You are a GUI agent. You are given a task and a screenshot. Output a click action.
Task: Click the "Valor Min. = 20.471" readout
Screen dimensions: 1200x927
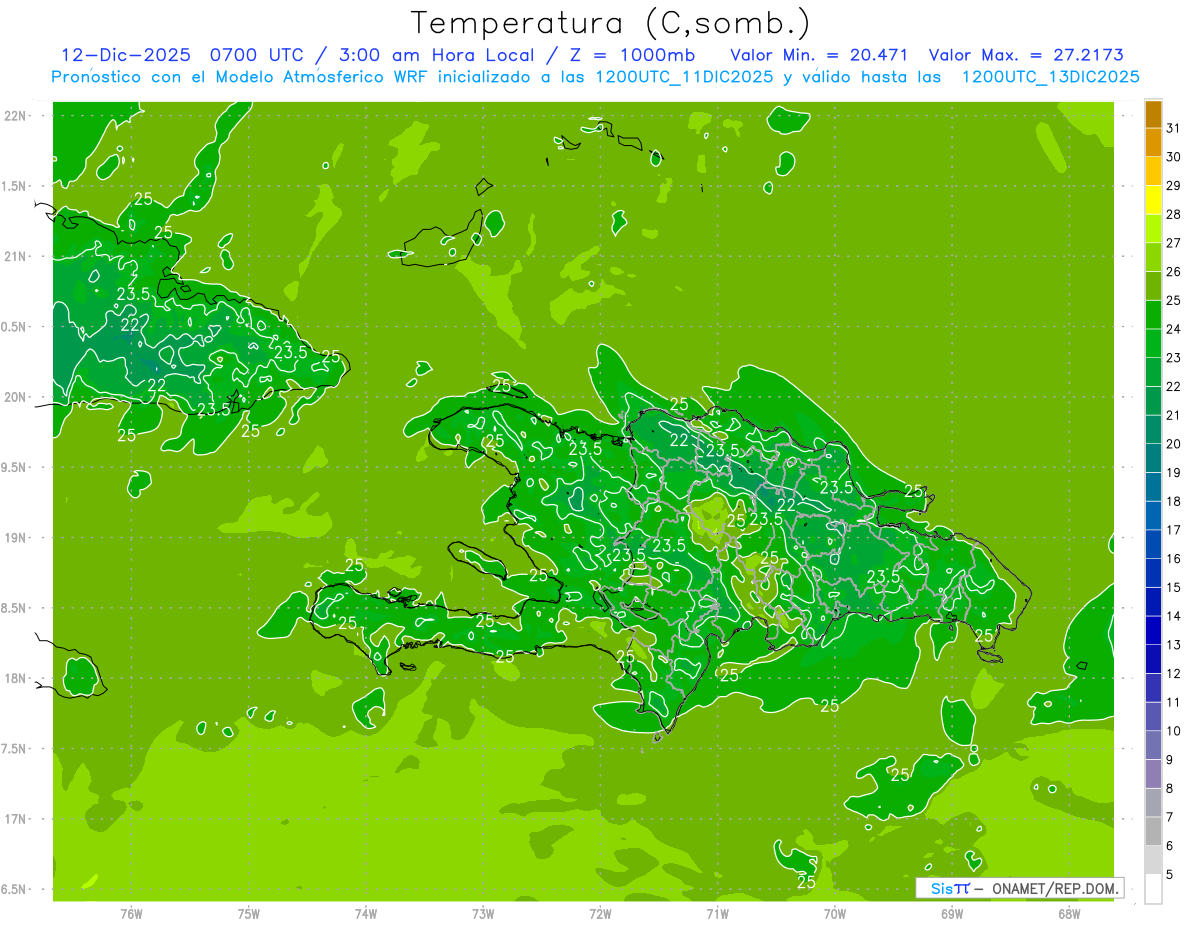pyautogui.click(x=820, y=55)
